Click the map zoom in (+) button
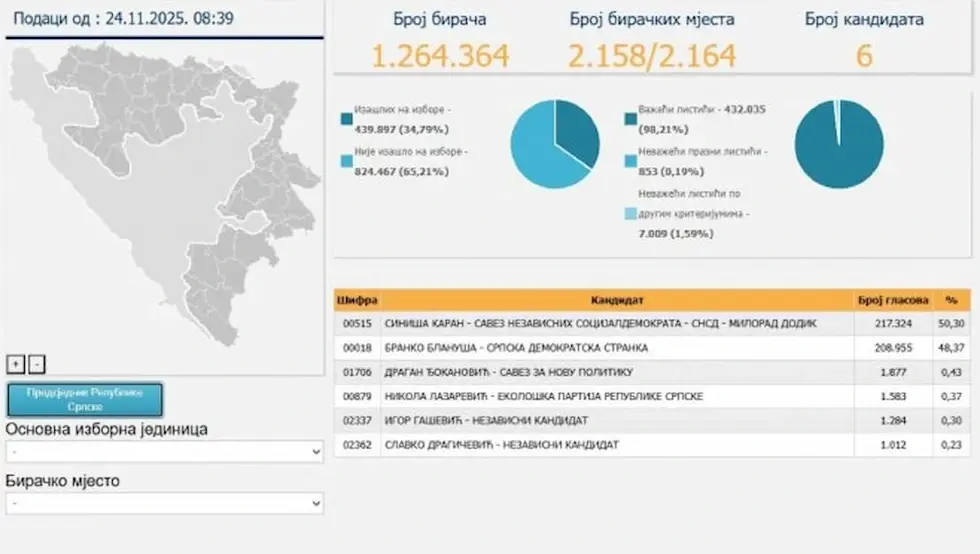Image resolution: width=980 pixels, height=554 pixels. tap(16, 364)
